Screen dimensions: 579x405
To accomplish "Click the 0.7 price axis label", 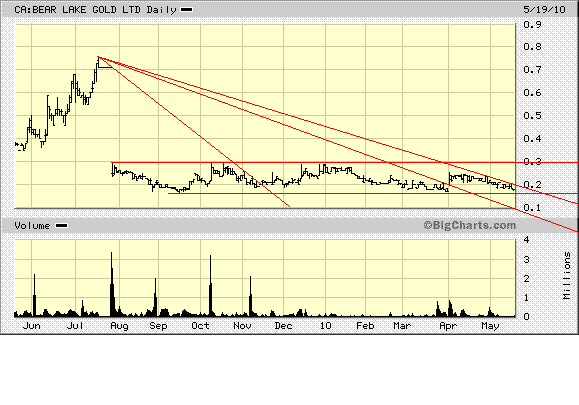I will 532,69.
